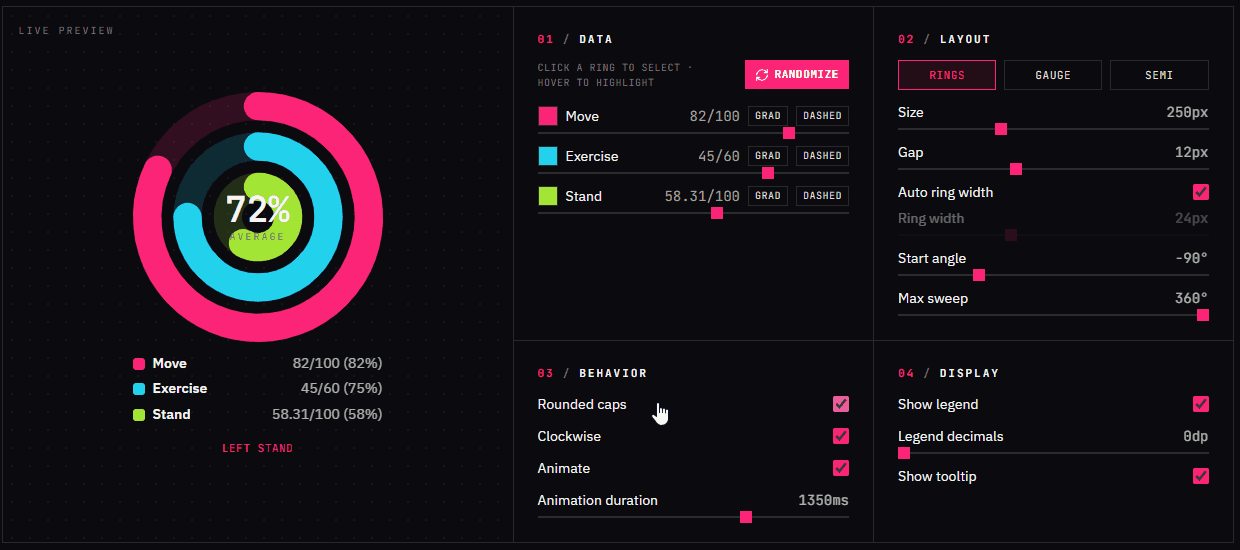Click the 45/60 Exercise value
This screenshot has width=1240, height=550.
pos(718,156)
